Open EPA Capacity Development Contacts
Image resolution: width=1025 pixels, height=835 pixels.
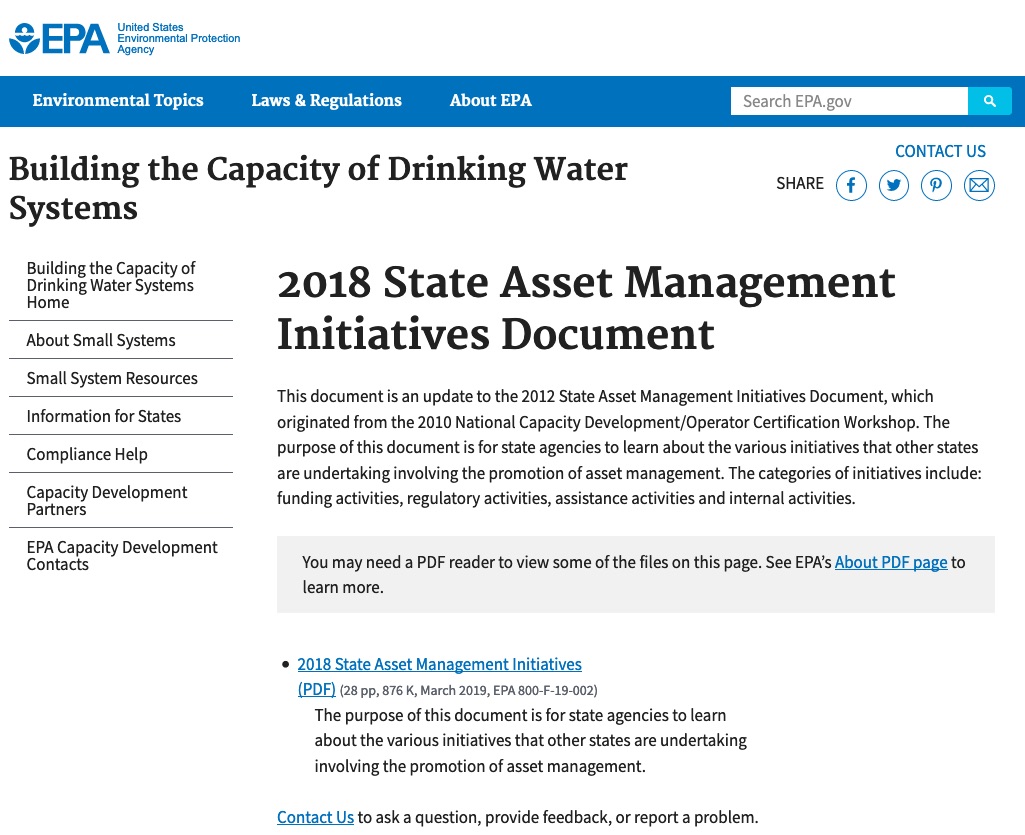point(122,555)
